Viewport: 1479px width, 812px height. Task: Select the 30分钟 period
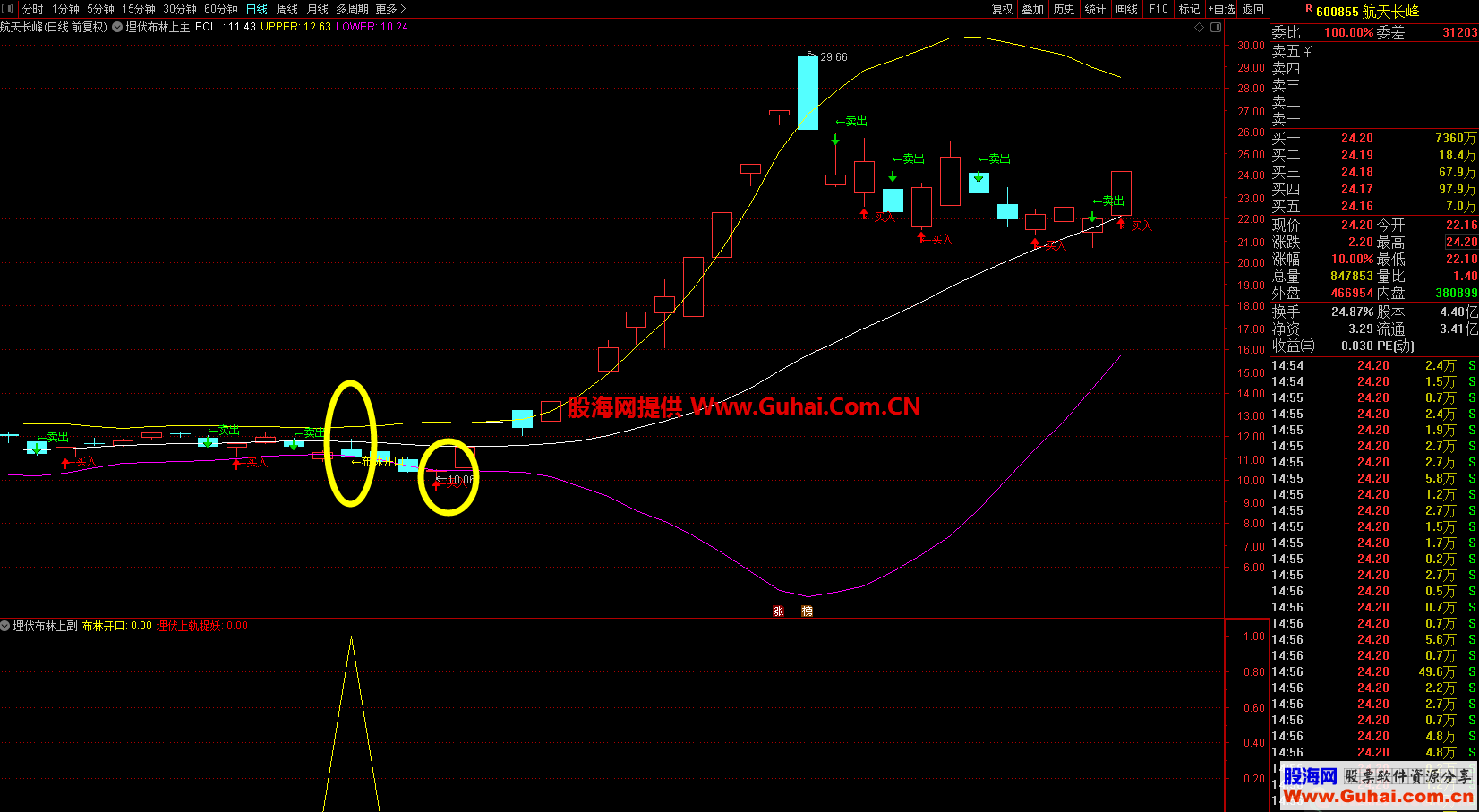click(x=180, y=9)
